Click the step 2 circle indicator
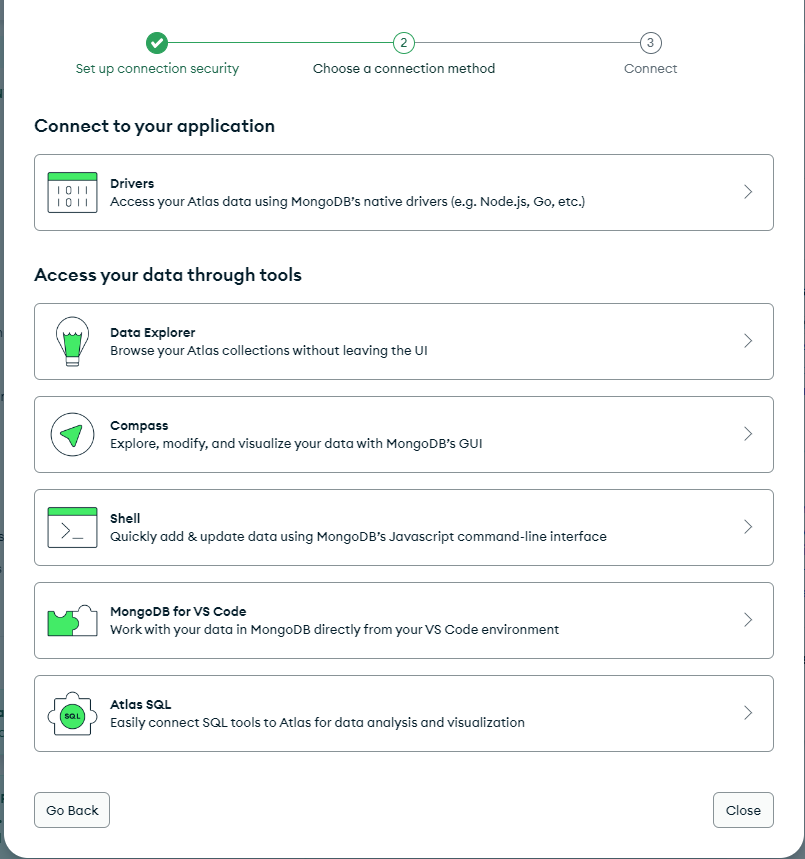 click(404, 43)
